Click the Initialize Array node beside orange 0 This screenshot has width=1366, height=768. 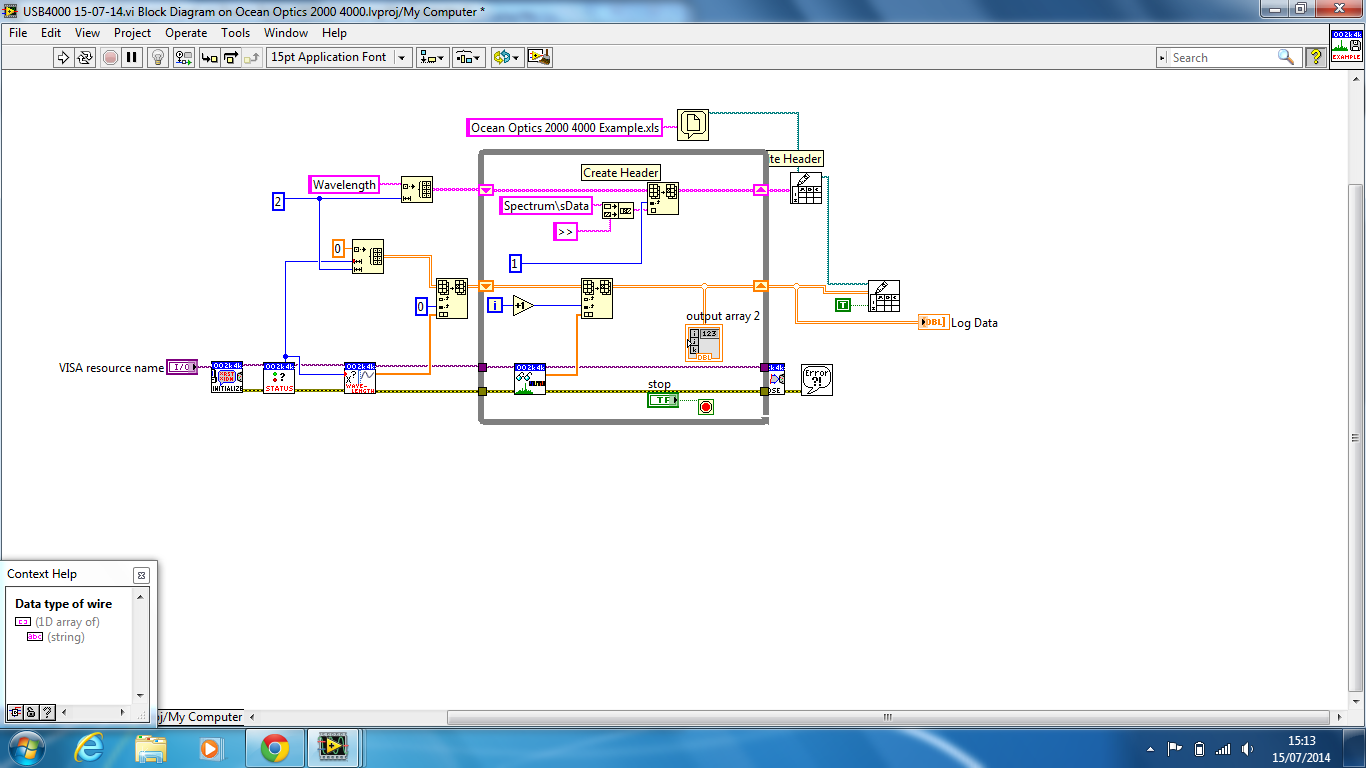(x=368, y=256)
